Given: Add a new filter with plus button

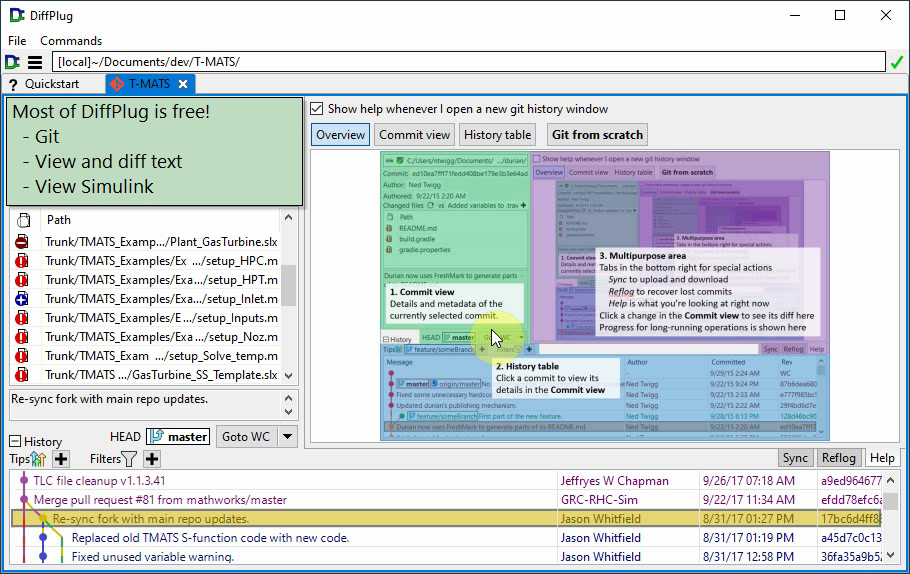Looking at the screenshot, I should point(152,459).
